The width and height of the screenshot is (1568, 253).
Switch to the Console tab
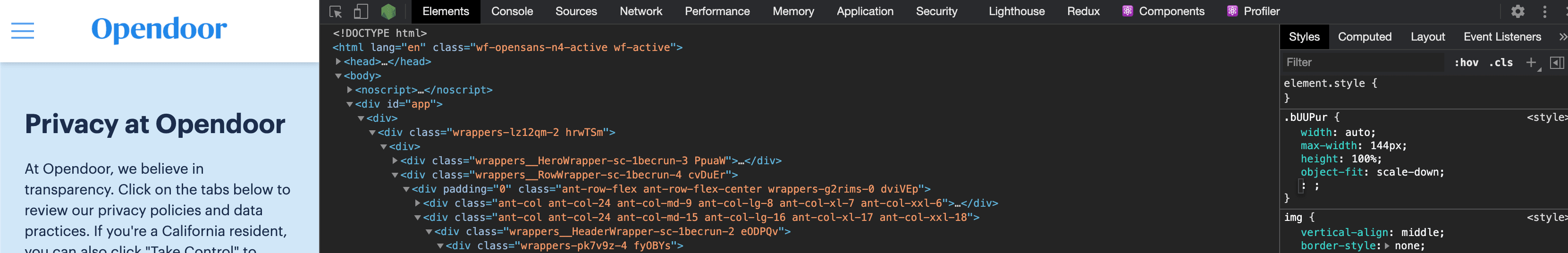tap(511, 11)
